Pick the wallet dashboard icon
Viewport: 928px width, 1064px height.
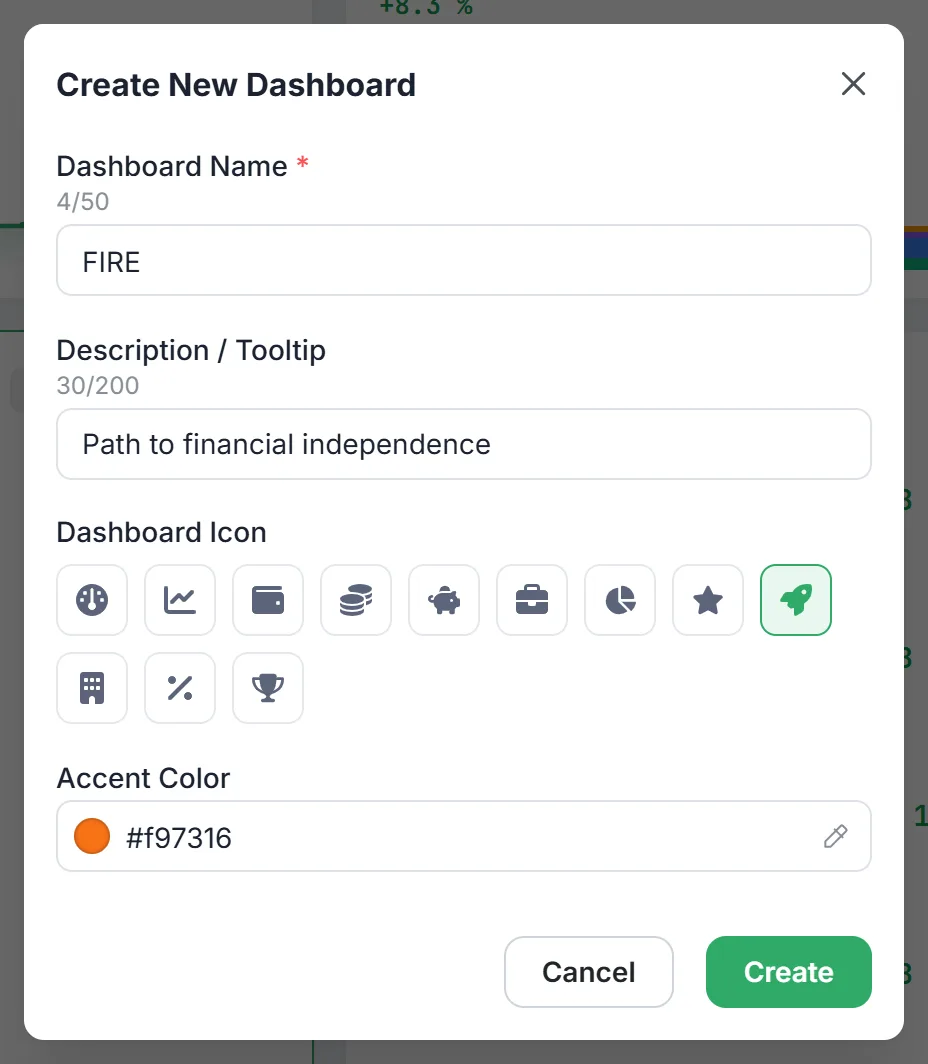(268, 600)
